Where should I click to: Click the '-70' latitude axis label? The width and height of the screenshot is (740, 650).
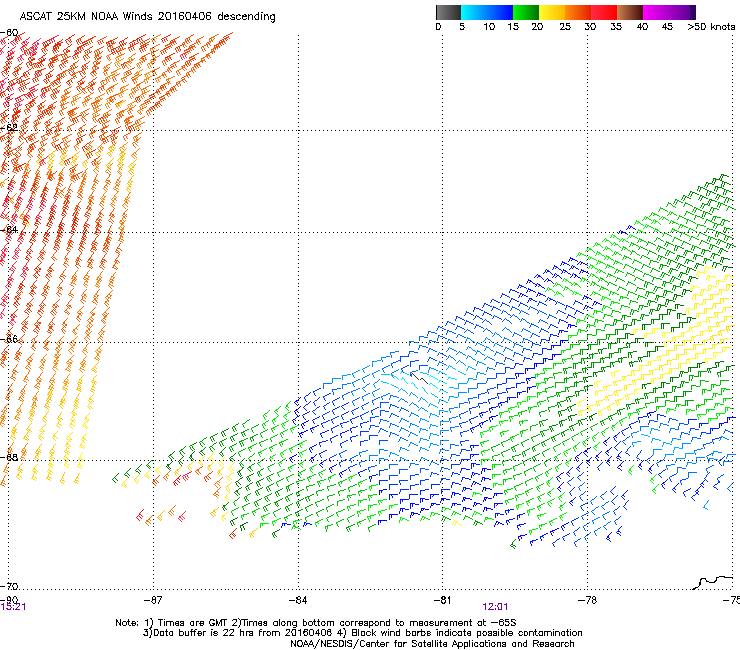pyautogui.click(x=9, y=586)
